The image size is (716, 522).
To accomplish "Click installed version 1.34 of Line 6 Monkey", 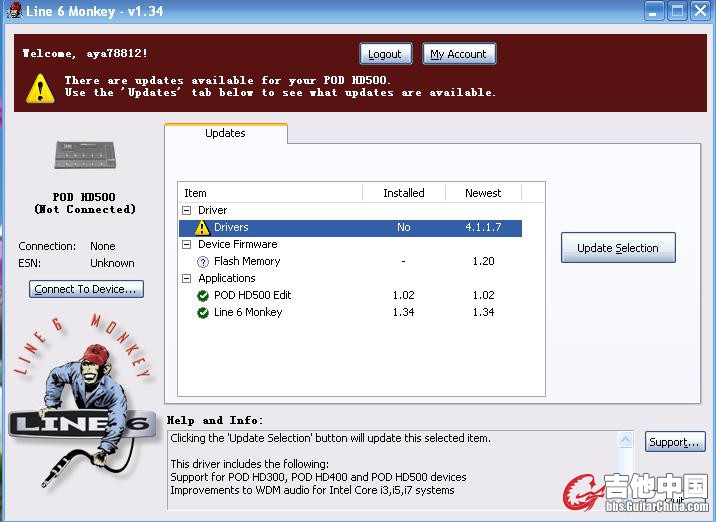I will pos(404,312).
